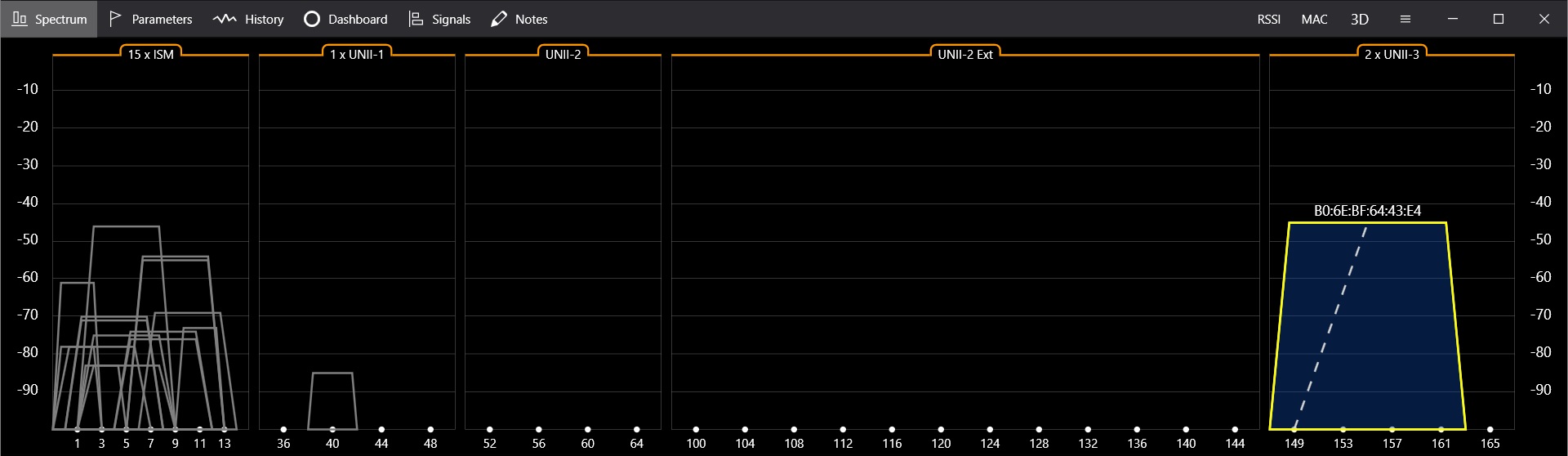Toggle RSSI label display
1568x456 pixels.
(1268, 19)
